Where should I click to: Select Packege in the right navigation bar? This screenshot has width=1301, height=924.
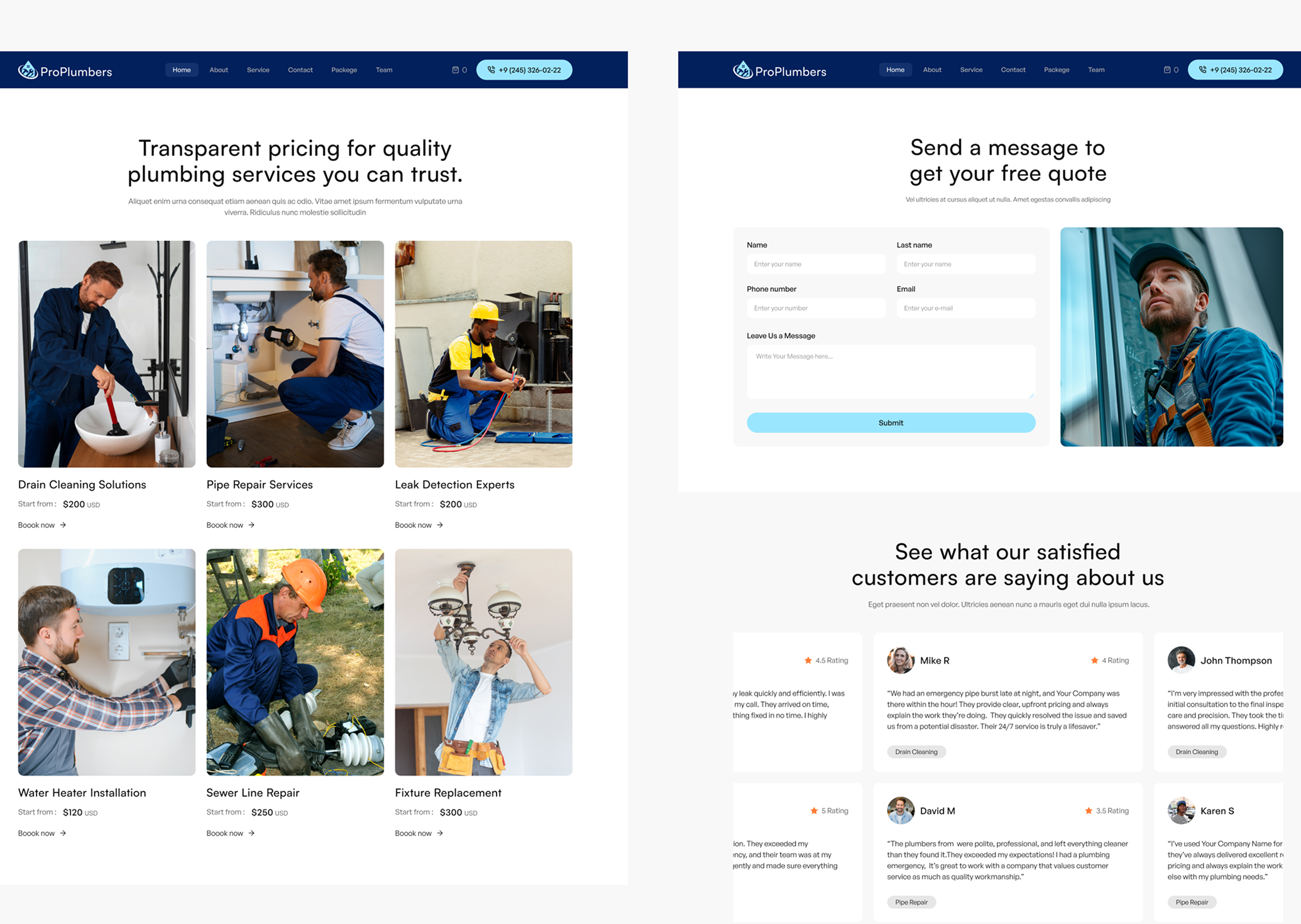coord(1056,70)
